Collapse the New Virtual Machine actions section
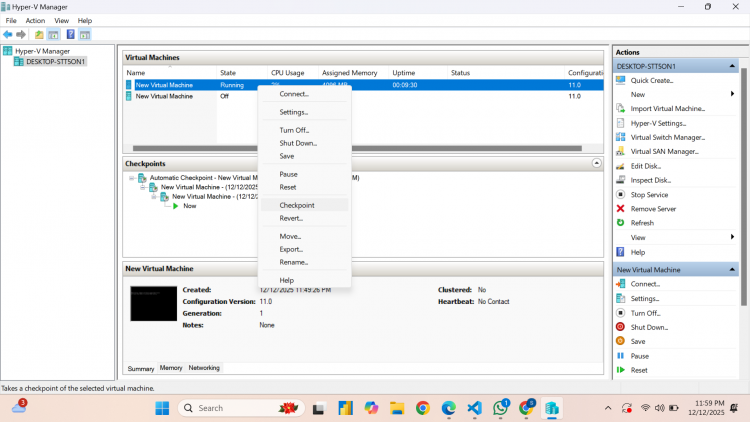 (x=732, y=269)
